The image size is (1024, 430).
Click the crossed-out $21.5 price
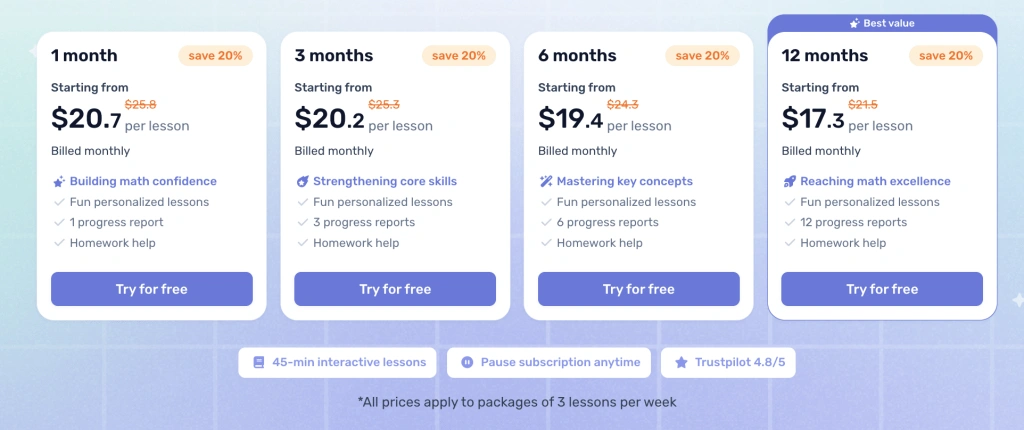coord(862,104)
